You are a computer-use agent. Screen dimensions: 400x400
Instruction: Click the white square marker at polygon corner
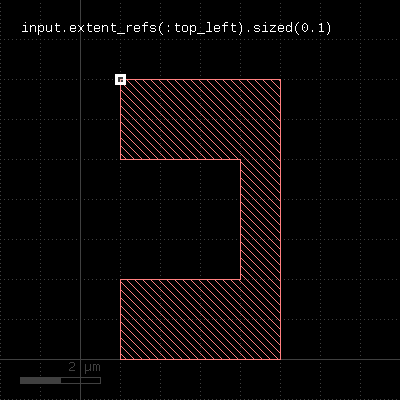click(x=120, y=80)
